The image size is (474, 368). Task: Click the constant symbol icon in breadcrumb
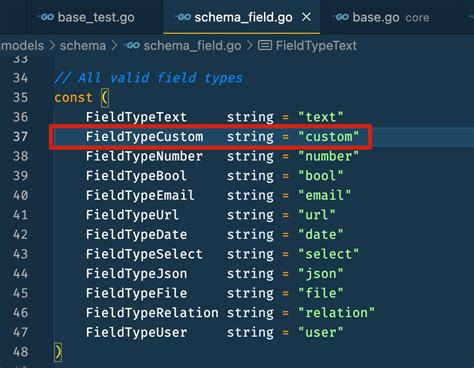(265, 45)
